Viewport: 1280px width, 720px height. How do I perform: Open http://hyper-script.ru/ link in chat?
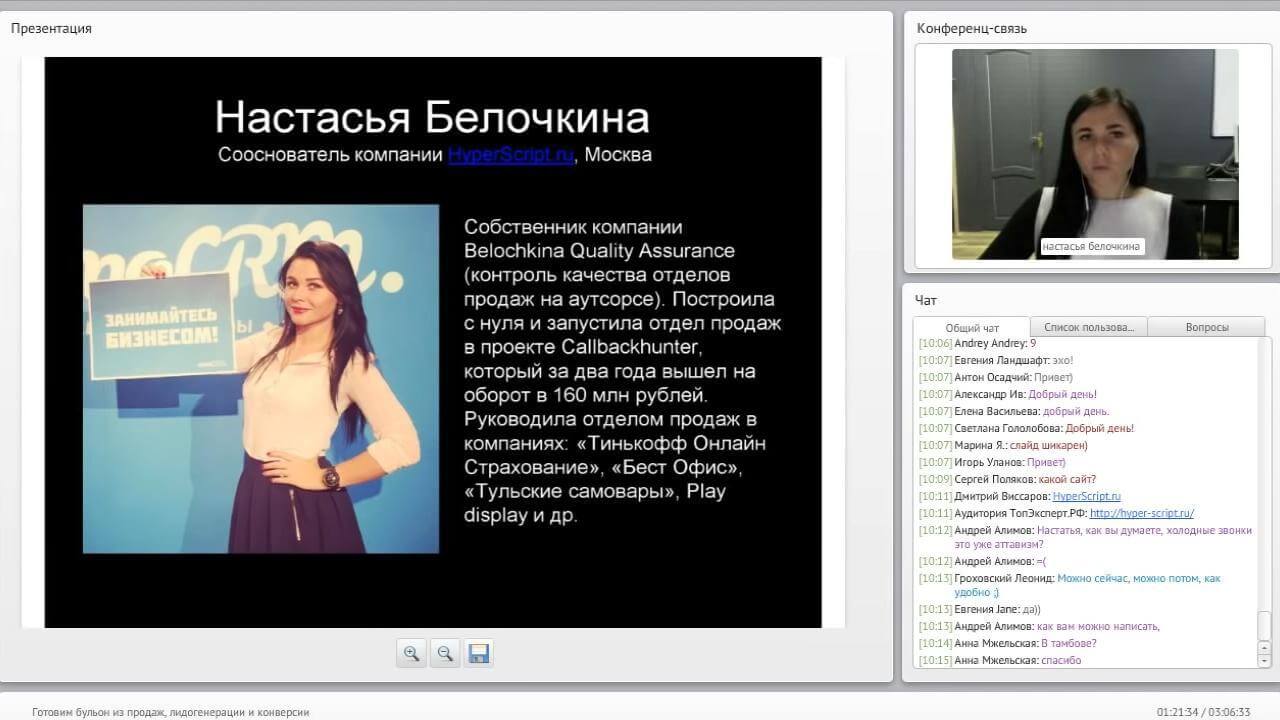(1142, 513)
